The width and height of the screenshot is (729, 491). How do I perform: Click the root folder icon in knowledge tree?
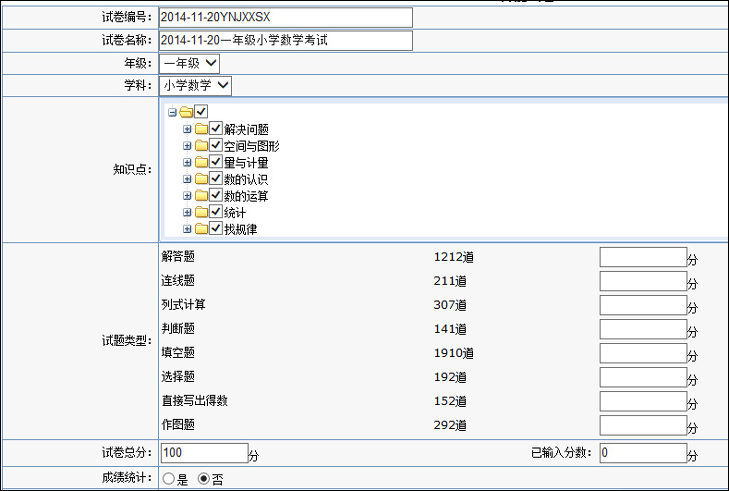[186, 112]
